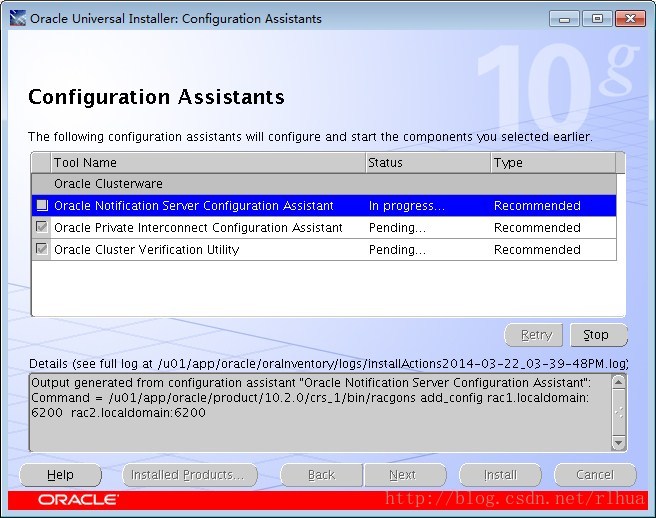Click the Install button
This screenshot has width=656, height=518.
tap(500, 475)
